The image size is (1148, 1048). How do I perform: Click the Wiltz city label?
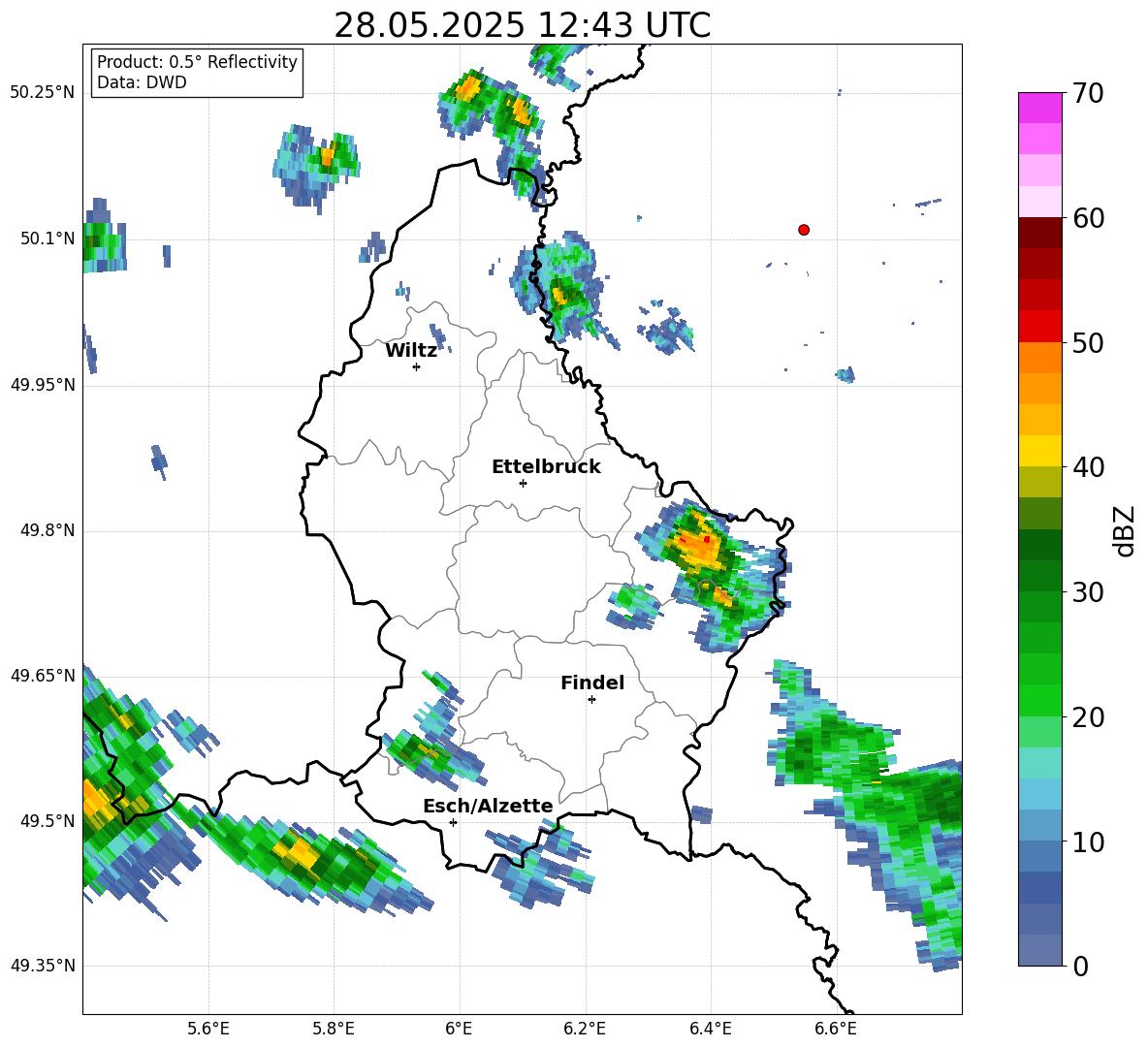(x=411, y=351)
